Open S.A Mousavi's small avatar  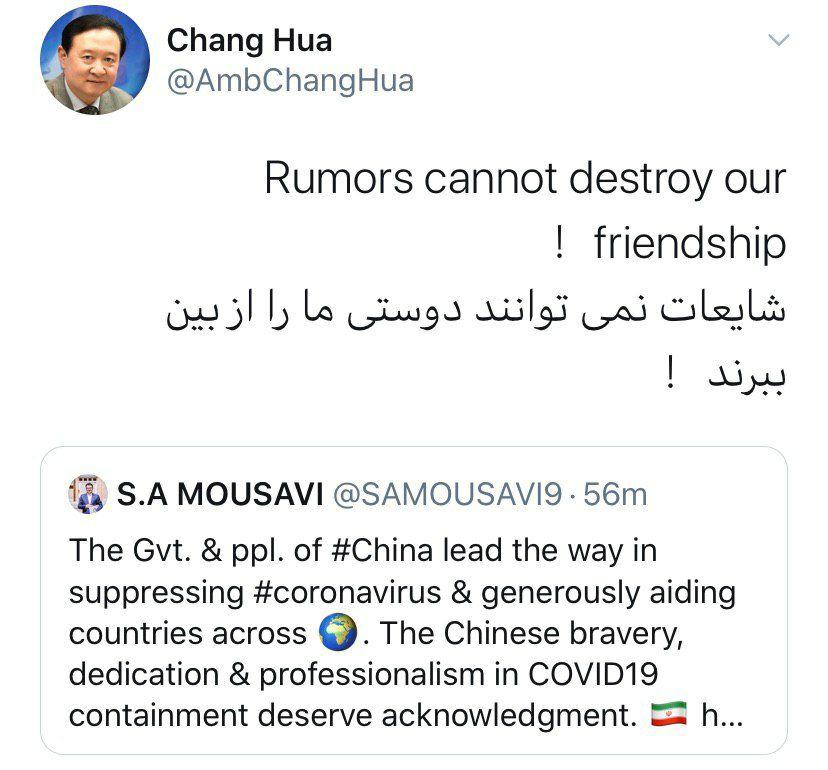click(x=88, y=494)
